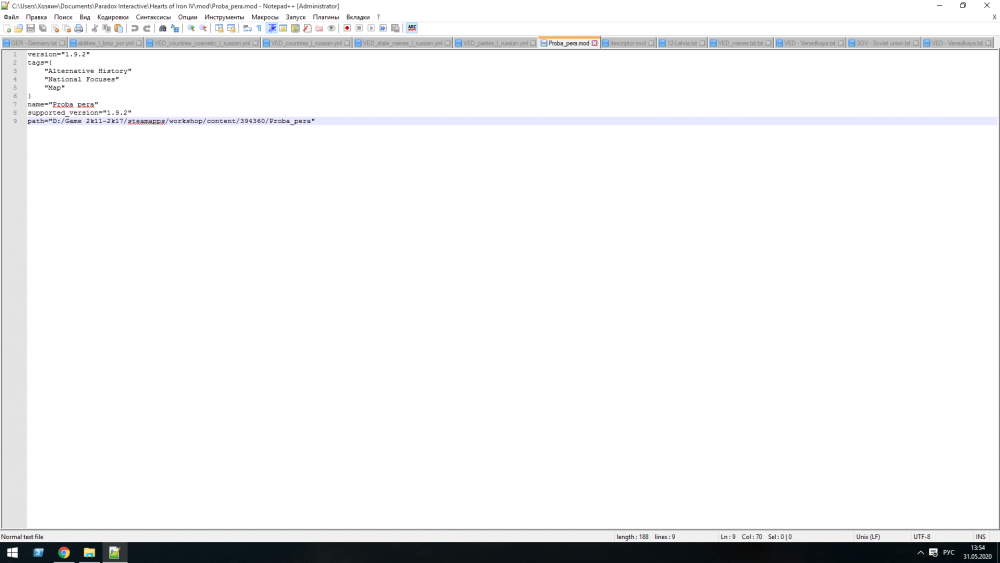The image size is (1000, 563).
Task: Click the Zoom Out toolbar icon
Action: point(203,28)
